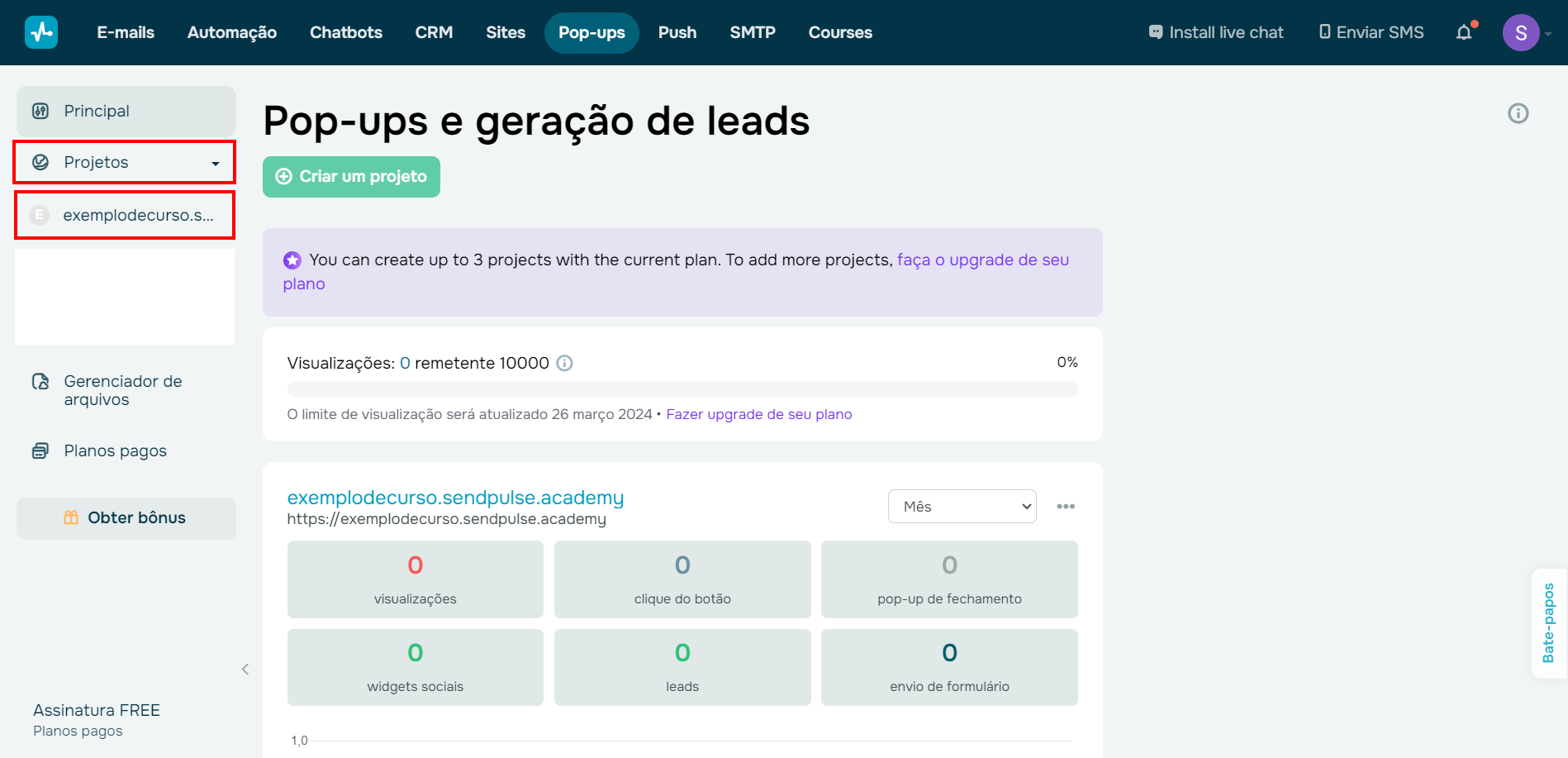The height and width of the screenshot is (758, 1568).
Task: Click the Gerenciador de arquivos icon
Action: [40, 382]
